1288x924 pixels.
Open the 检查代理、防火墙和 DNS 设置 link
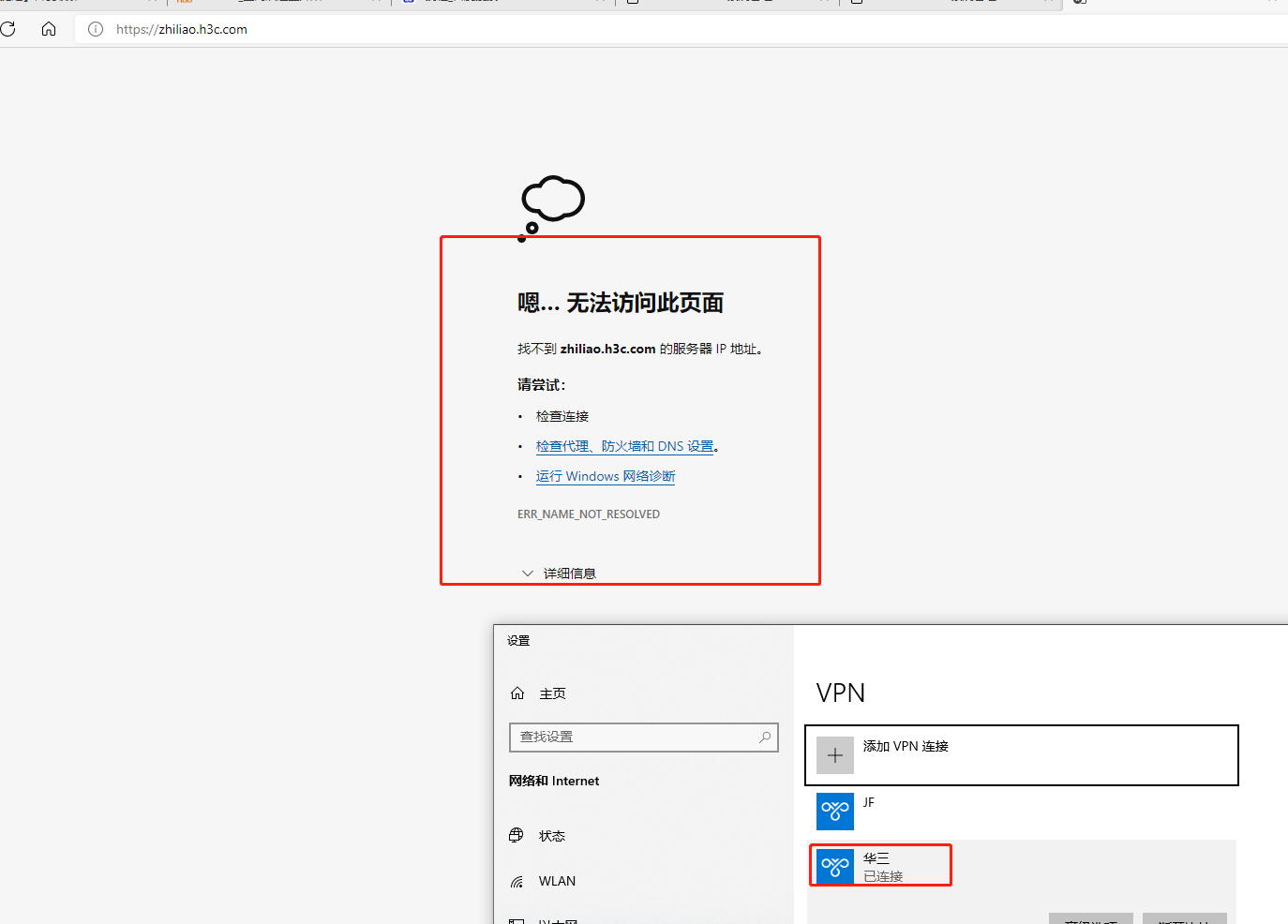coord(625,446)
